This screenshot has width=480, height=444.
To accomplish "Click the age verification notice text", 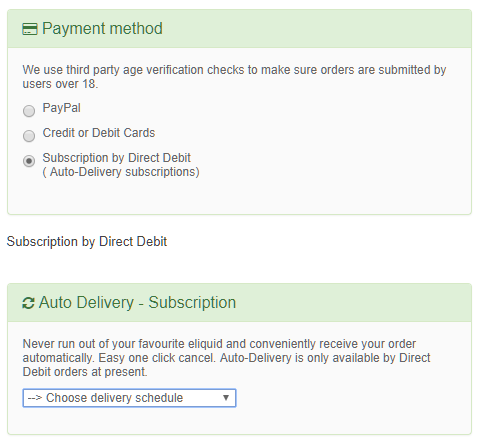I will pos(234,77).
